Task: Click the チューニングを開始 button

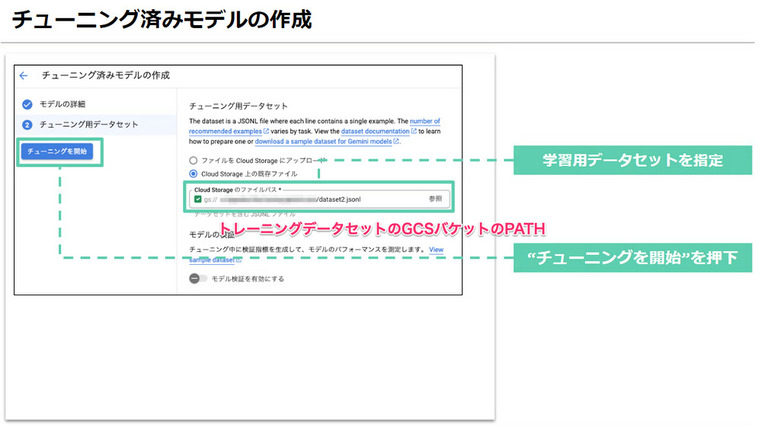Action: click(57, 151)
